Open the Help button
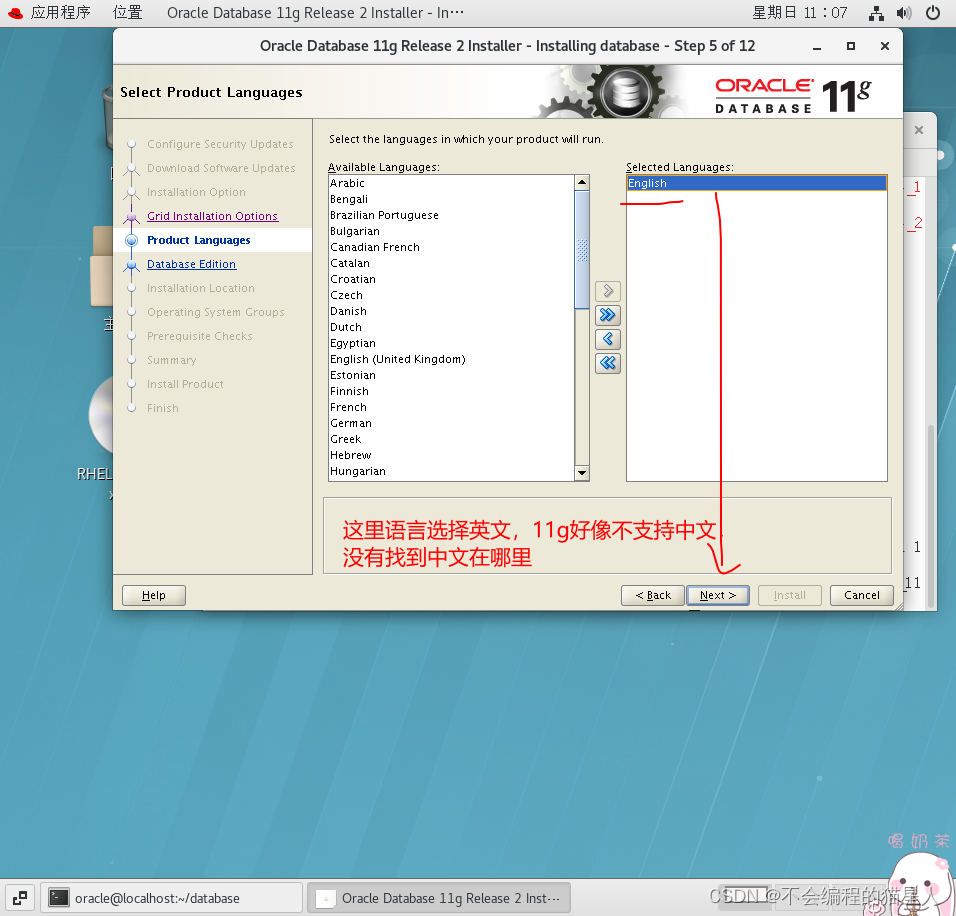956x916 pixels. pyautogui.click(x=154, y=595)
